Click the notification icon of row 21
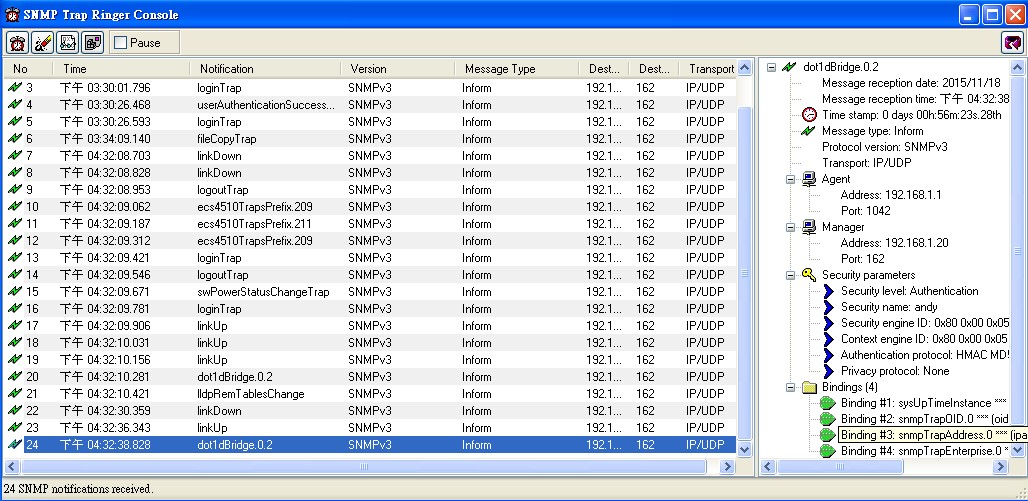Viewport: 1028px width, 501px height. coord(14,394)
